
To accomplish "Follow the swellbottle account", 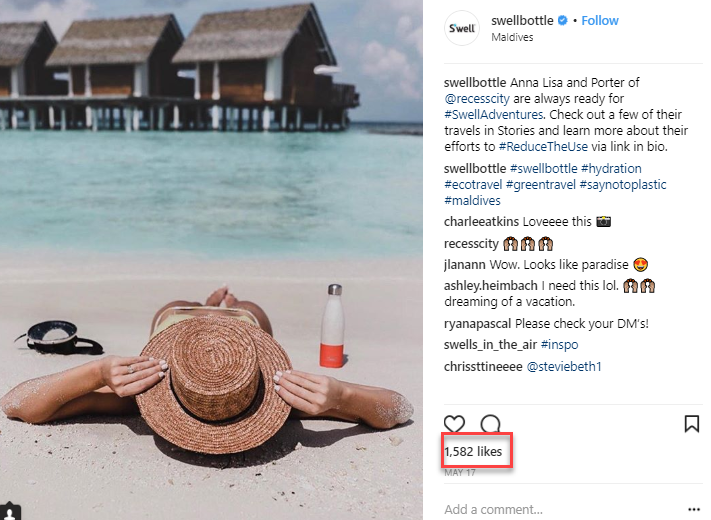I will (x=600, y=21).
